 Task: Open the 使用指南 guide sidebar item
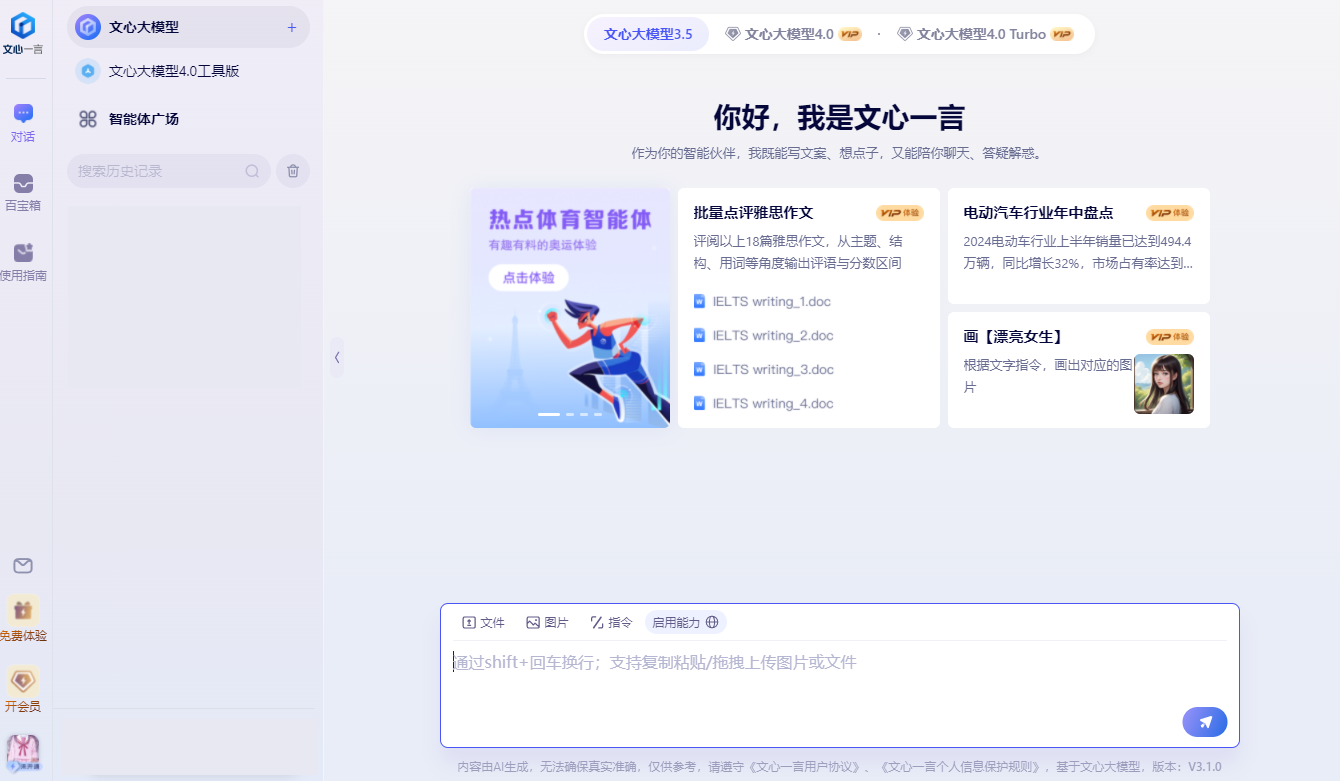pos(23,262)
